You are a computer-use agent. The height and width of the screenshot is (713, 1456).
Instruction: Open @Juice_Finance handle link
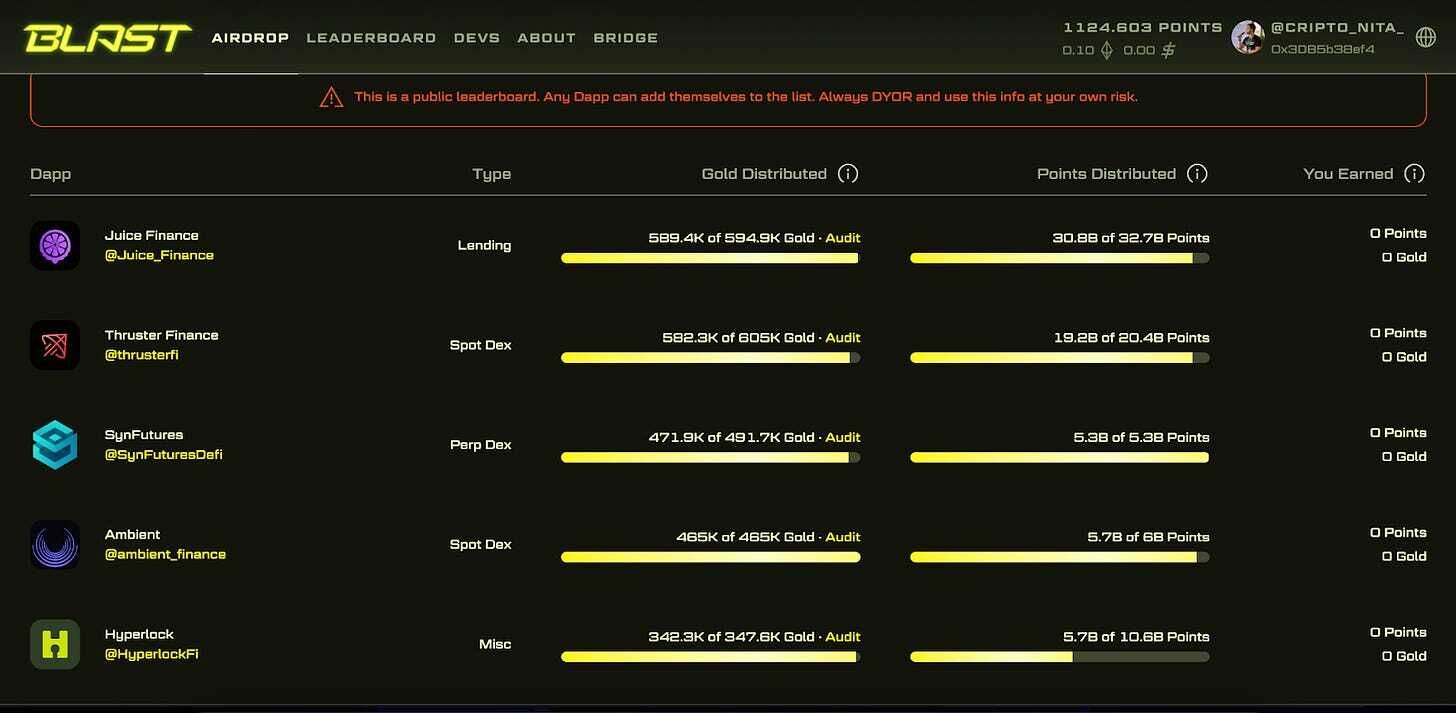(159, 255)
